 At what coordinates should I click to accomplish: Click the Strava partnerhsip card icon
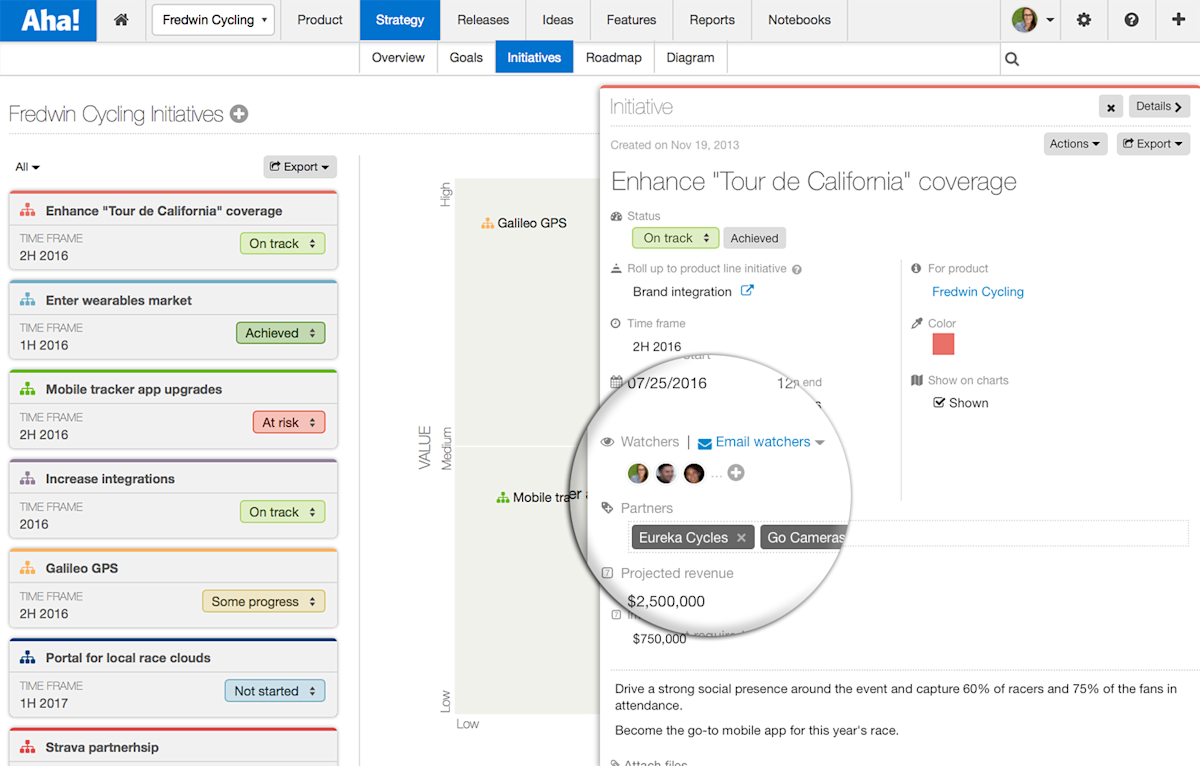(28, 747)
